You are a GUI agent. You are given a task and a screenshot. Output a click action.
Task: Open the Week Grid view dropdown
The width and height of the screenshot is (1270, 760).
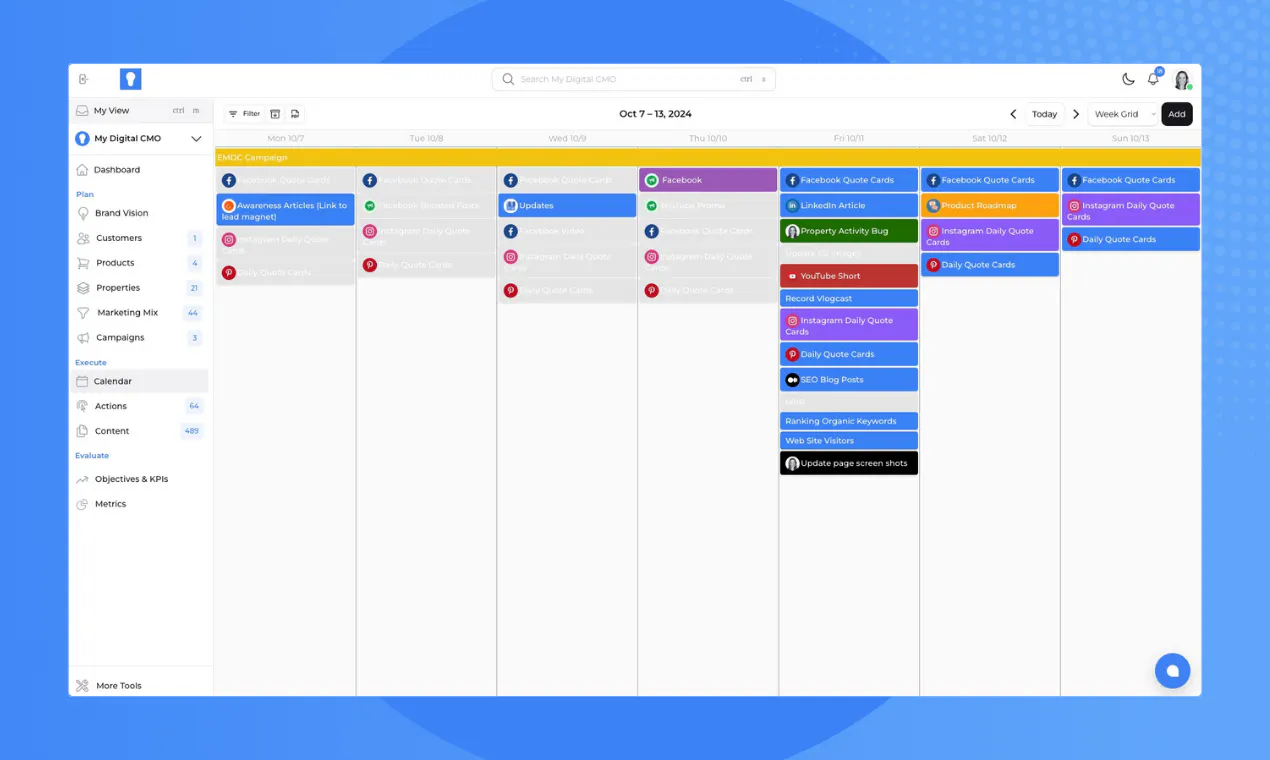tap(1123, 114)
